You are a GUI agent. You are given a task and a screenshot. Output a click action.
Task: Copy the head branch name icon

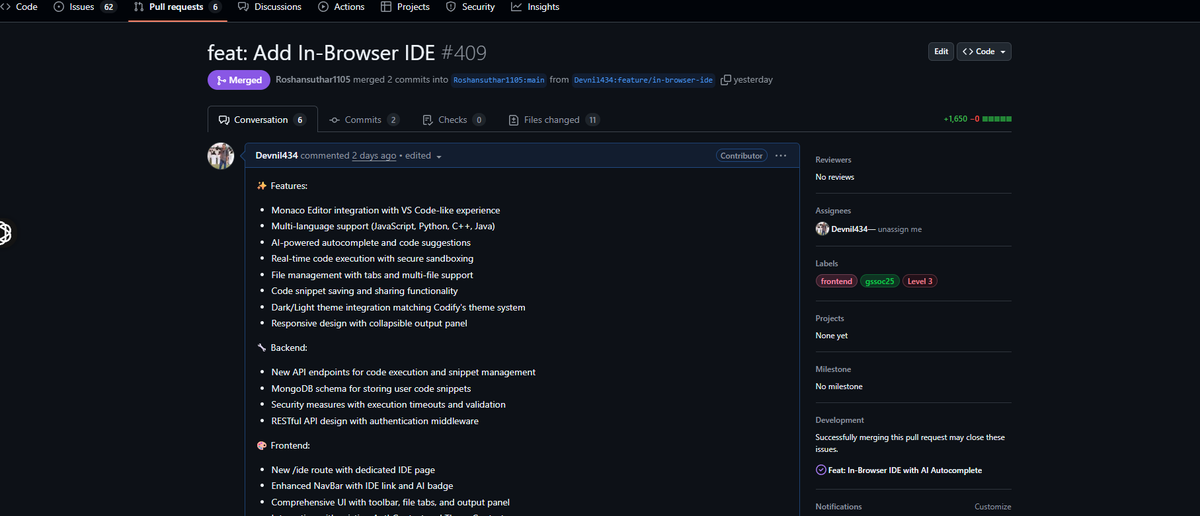point(726,80)
